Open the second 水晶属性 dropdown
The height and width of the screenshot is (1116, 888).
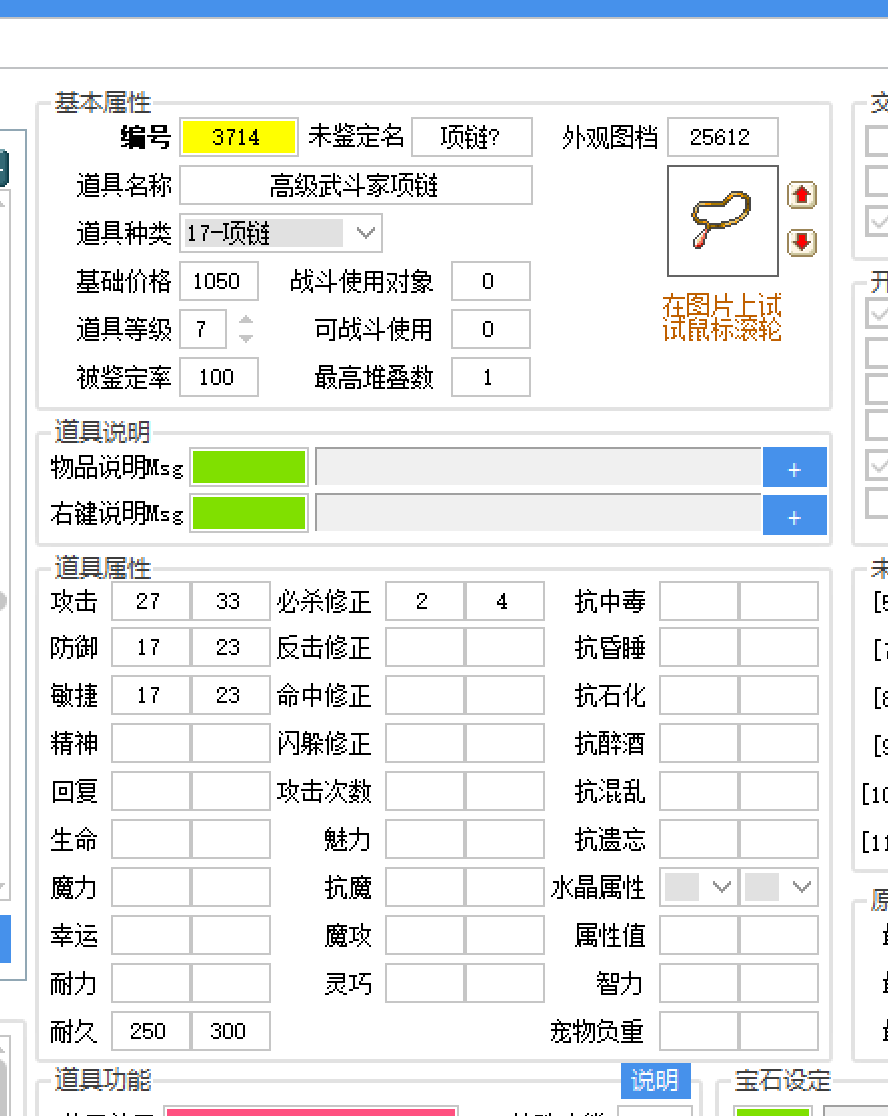(x=779, y=887)
